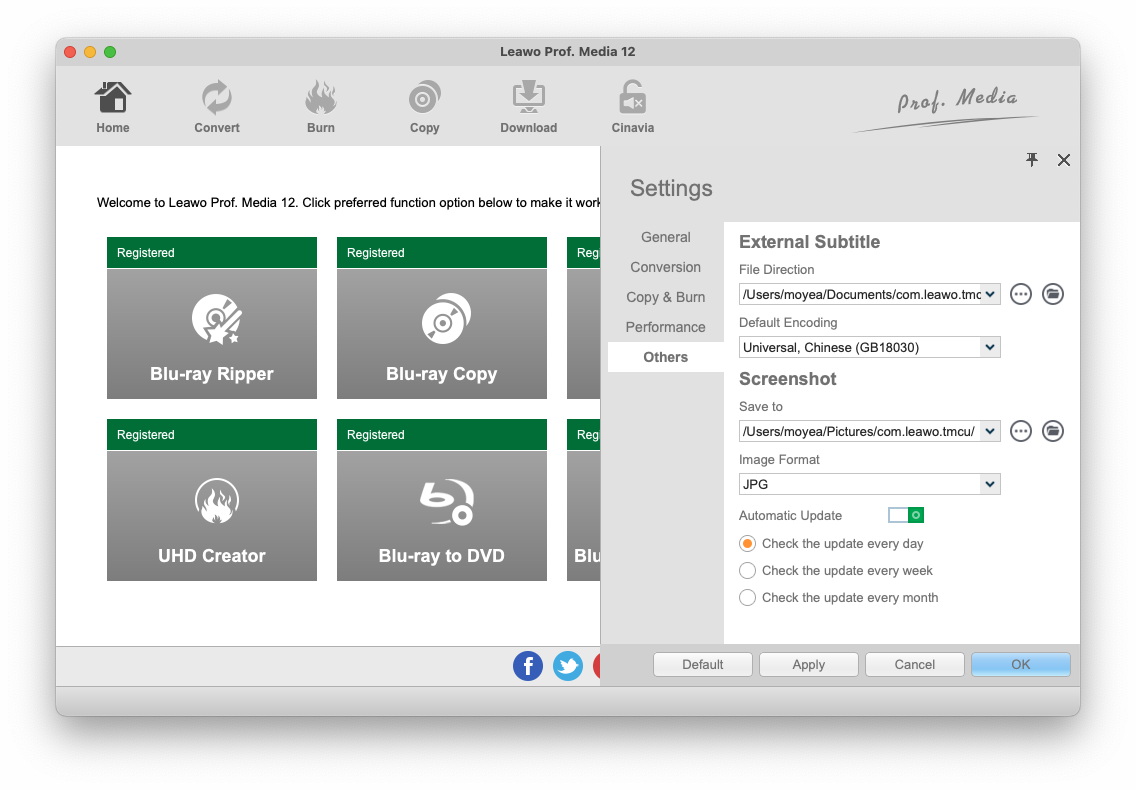The height and width of the screenshot is (790, 1136).
Task: Open the Download module
Action: (529, 107)
